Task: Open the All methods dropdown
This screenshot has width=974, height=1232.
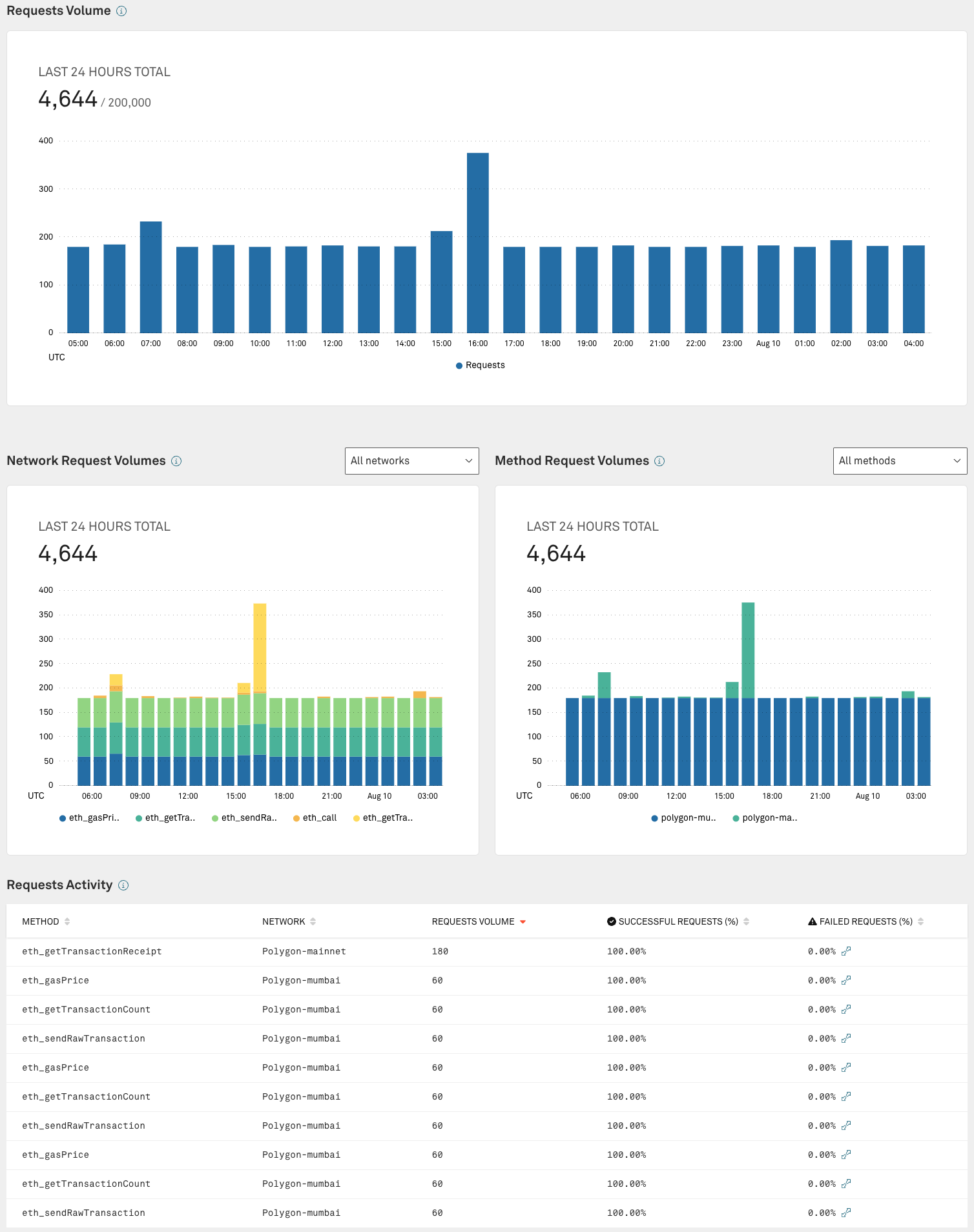Action: click(900, 461)
